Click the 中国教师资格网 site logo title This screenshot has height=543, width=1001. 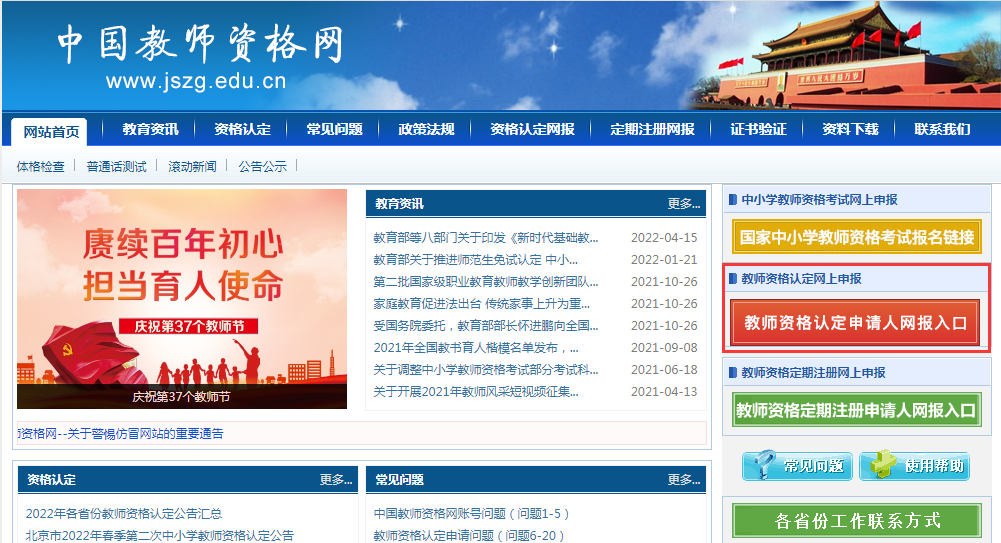point(201,43)
